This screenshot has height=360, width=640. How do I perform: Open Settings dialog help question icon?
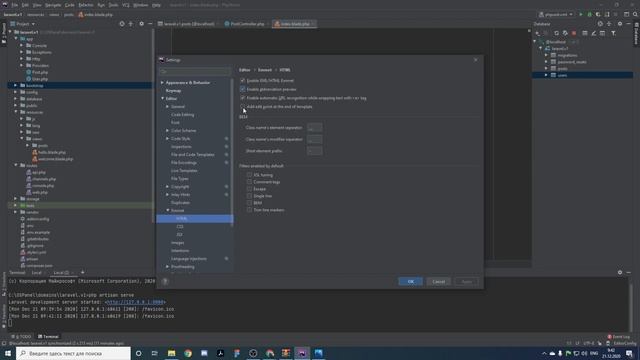point(165,281)
